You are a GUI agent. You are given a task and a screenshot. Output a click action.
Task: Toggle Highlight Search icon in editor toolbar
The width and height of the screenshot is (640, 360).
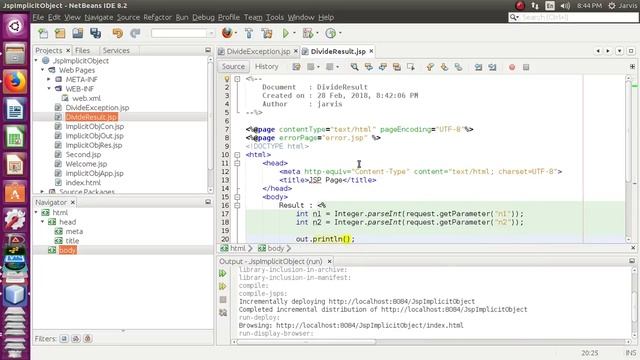(x=396, y=67)
